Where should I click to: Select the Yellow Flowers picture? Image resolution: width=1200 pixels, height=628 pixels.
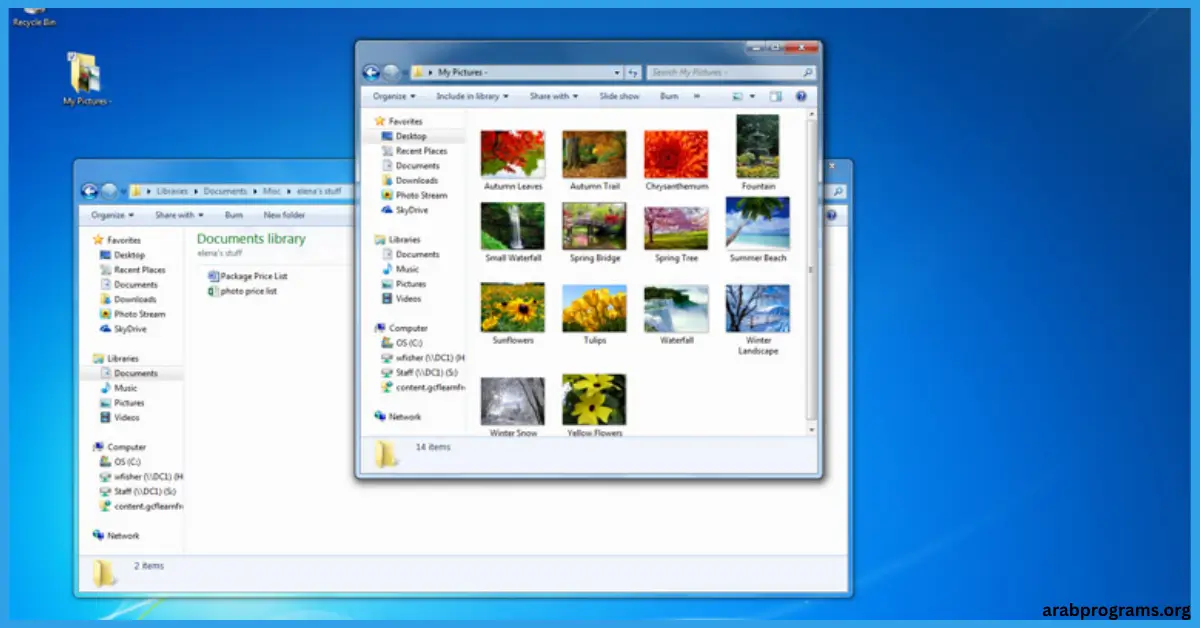[594, 406]
